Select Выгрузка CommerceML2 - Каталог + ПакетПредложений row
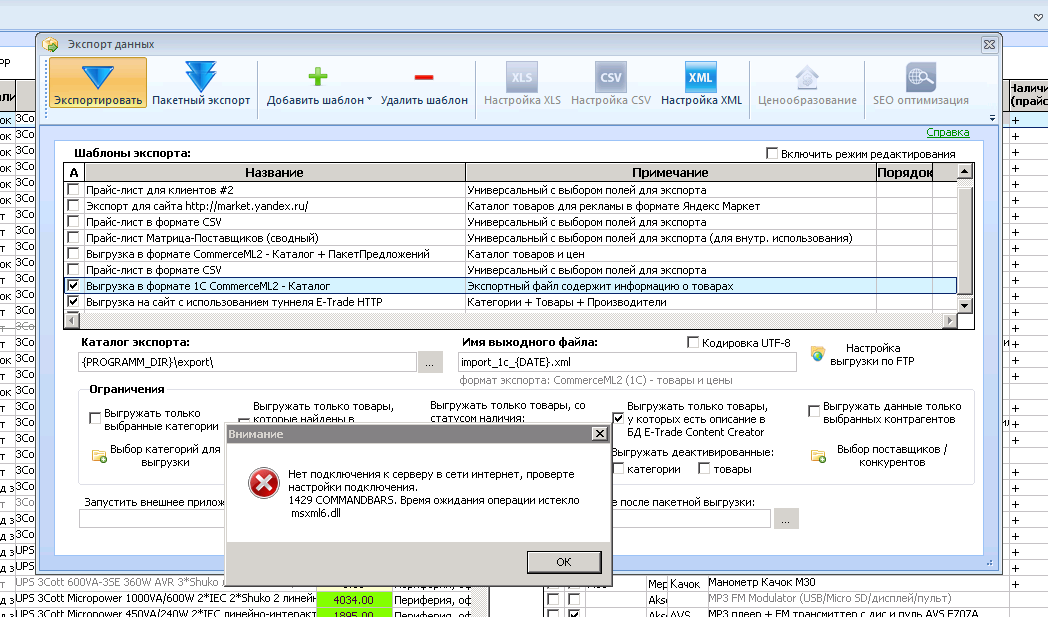 coord(510,254)
